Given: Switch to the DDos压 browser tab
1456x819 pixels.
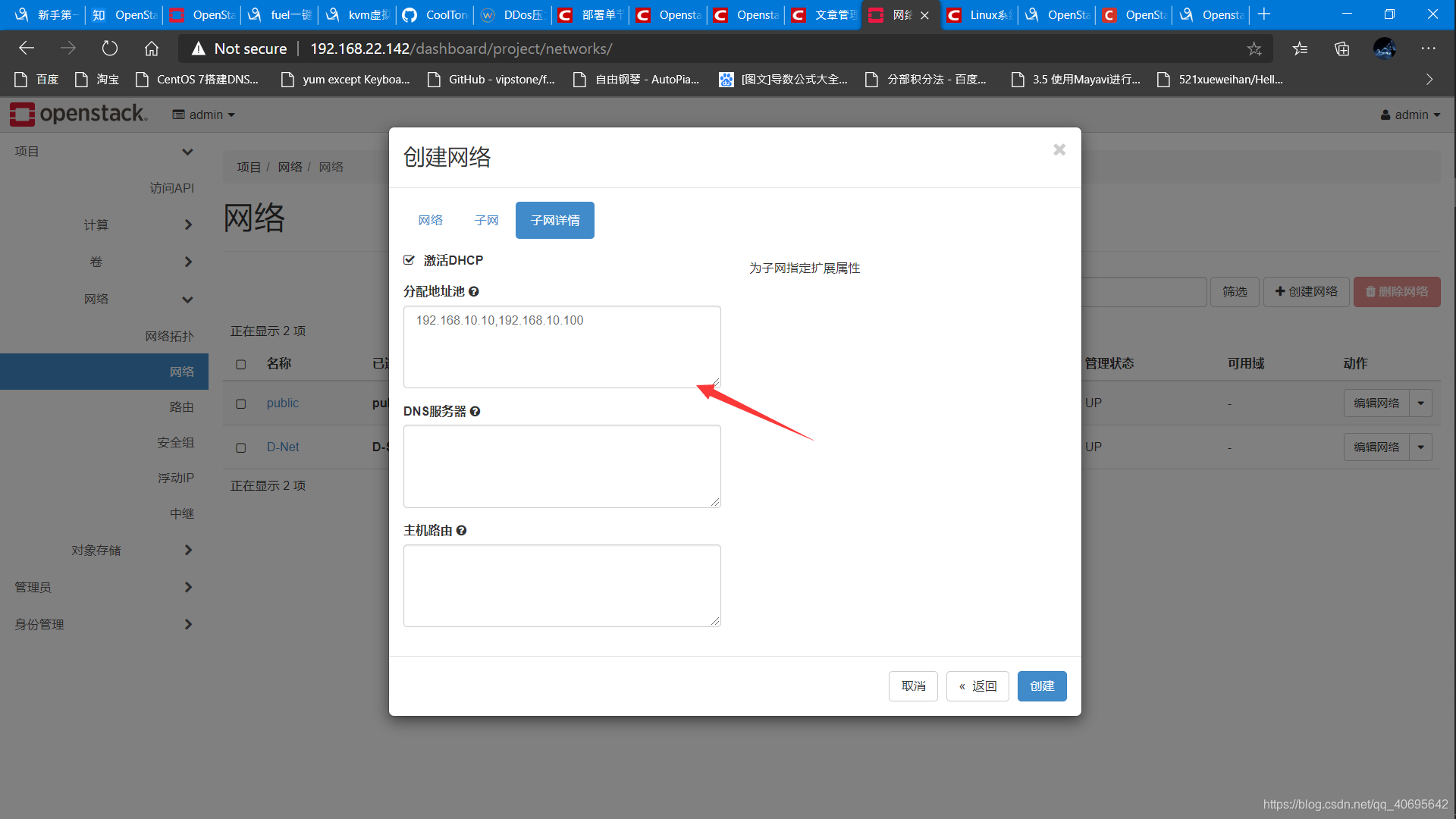Looking at the screenshot, I should pos(513,14).
